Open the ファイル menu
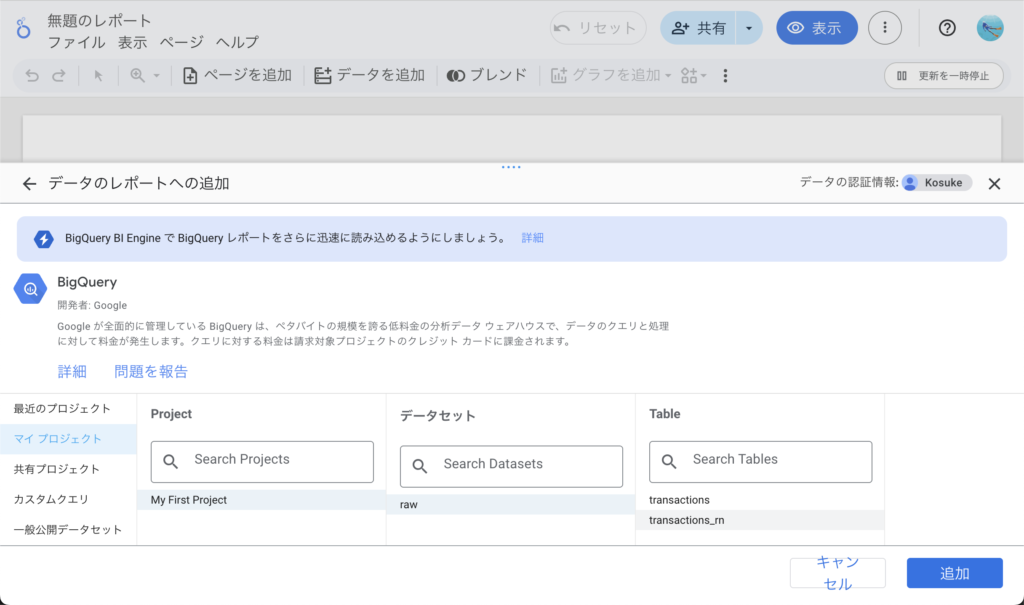Viewport: 1024px width, 605px height. pyautogui.click(x=77, y=42)
